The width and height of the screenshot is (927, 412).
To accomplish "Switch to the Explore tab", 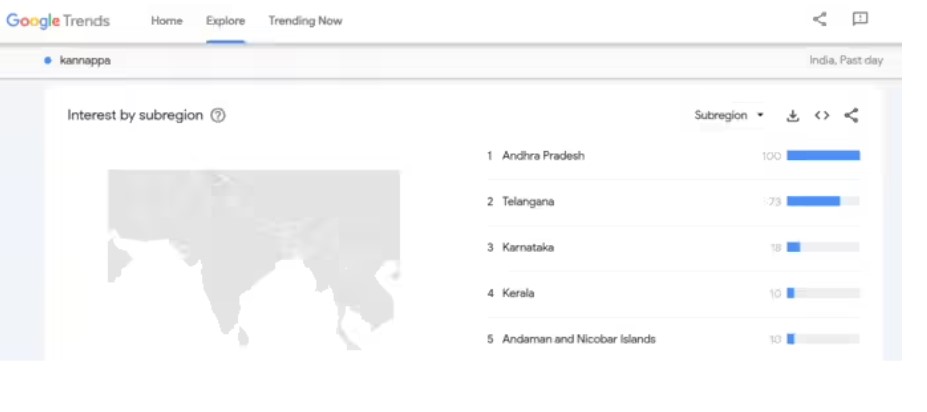I will tap(225, 21).
